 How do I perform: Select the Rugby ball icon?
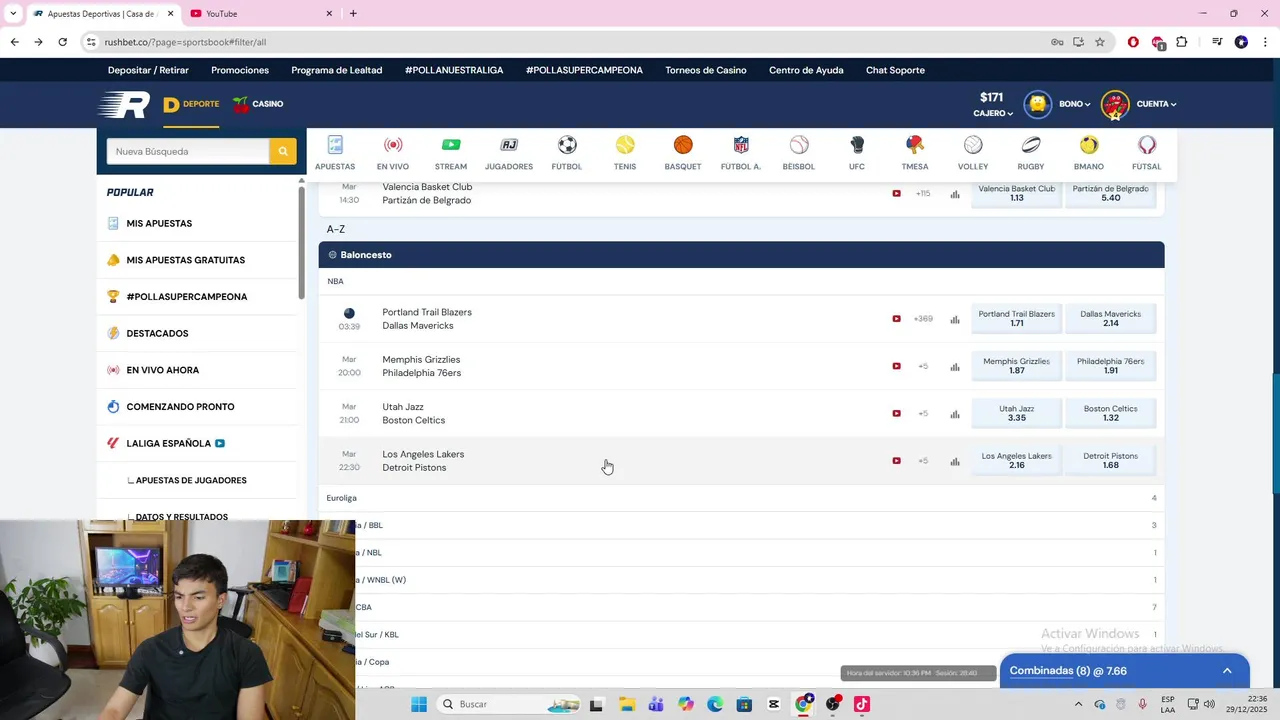tap(1031, 146)
